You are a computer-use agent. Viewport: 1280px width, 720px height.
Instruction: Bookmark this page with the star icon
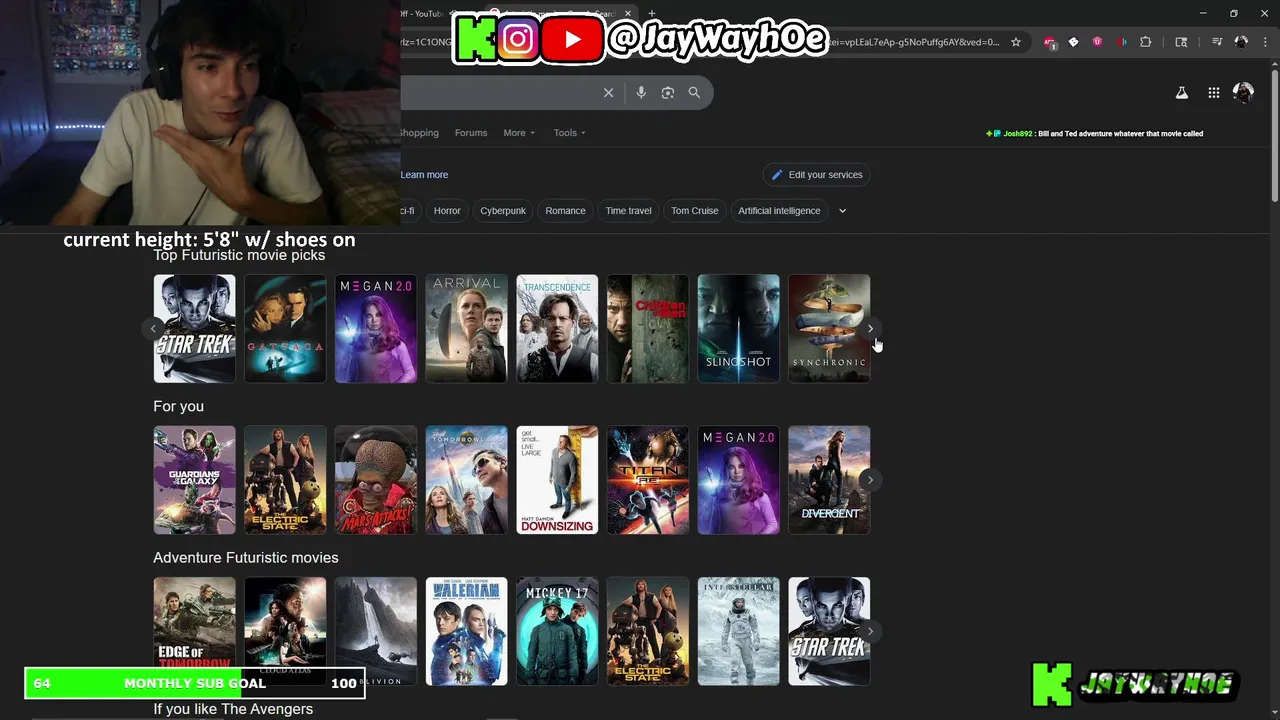(1016, 42)
